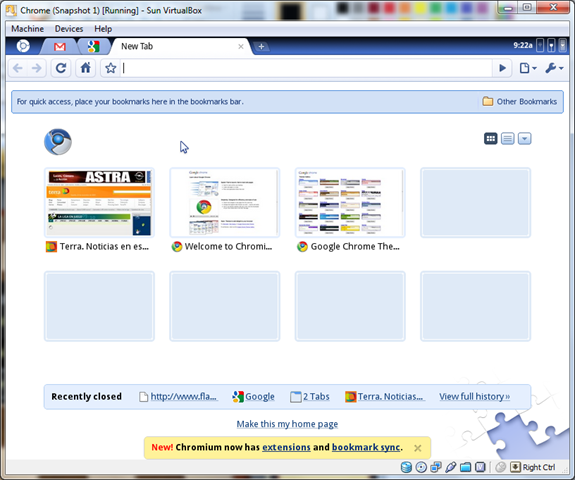Open the extensions link in promo banner

(x=286, y=447)
